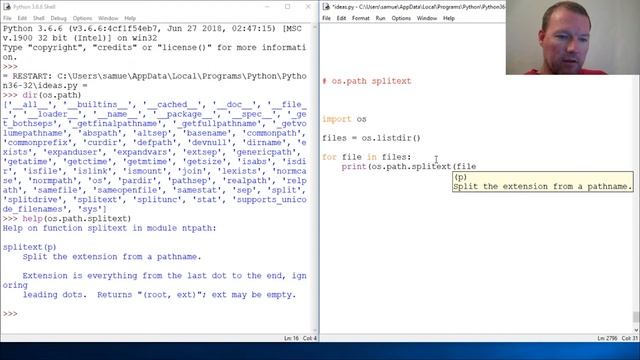Click the print(os.path.splitext(file line
Viewport: 640px width, 360px height.
(x=409, y=167)
